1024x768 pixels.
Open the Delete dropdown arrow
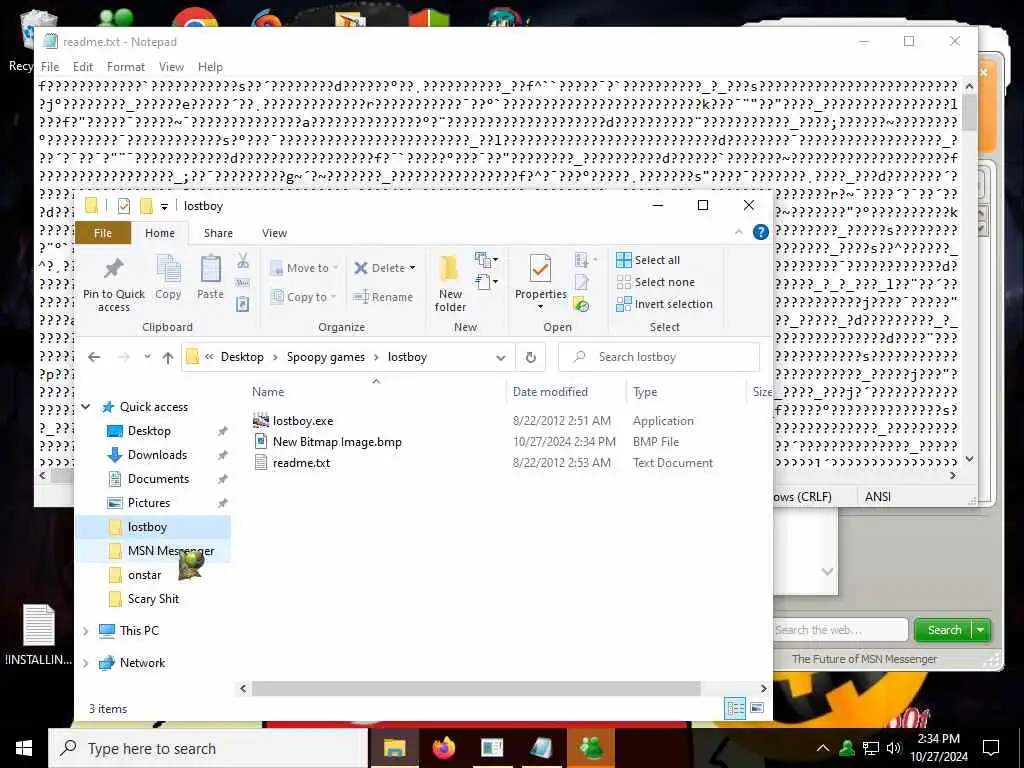pos(413,268)
